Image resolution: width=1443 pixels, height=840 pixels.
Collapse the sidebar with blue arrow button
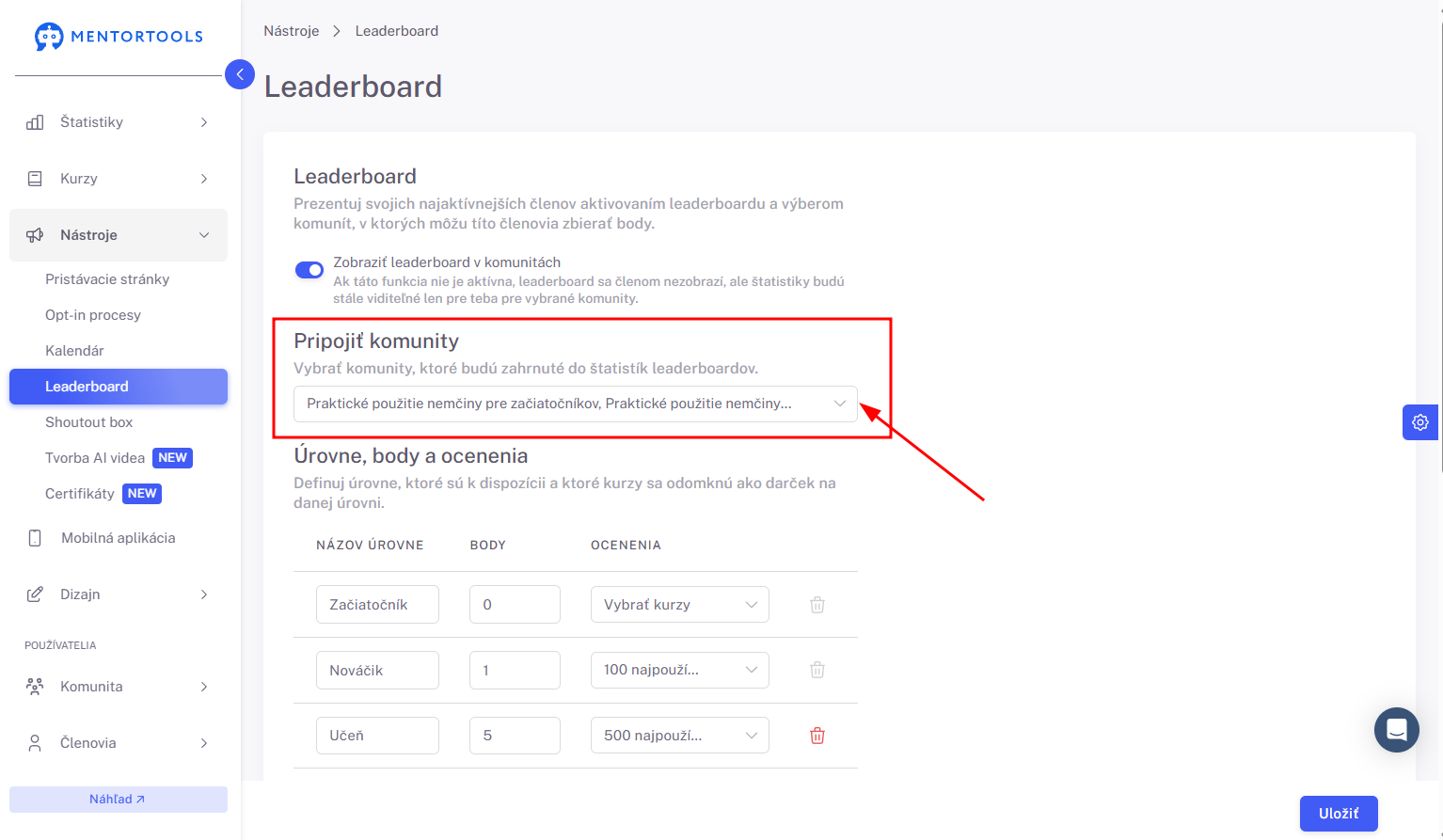point(240,74)
